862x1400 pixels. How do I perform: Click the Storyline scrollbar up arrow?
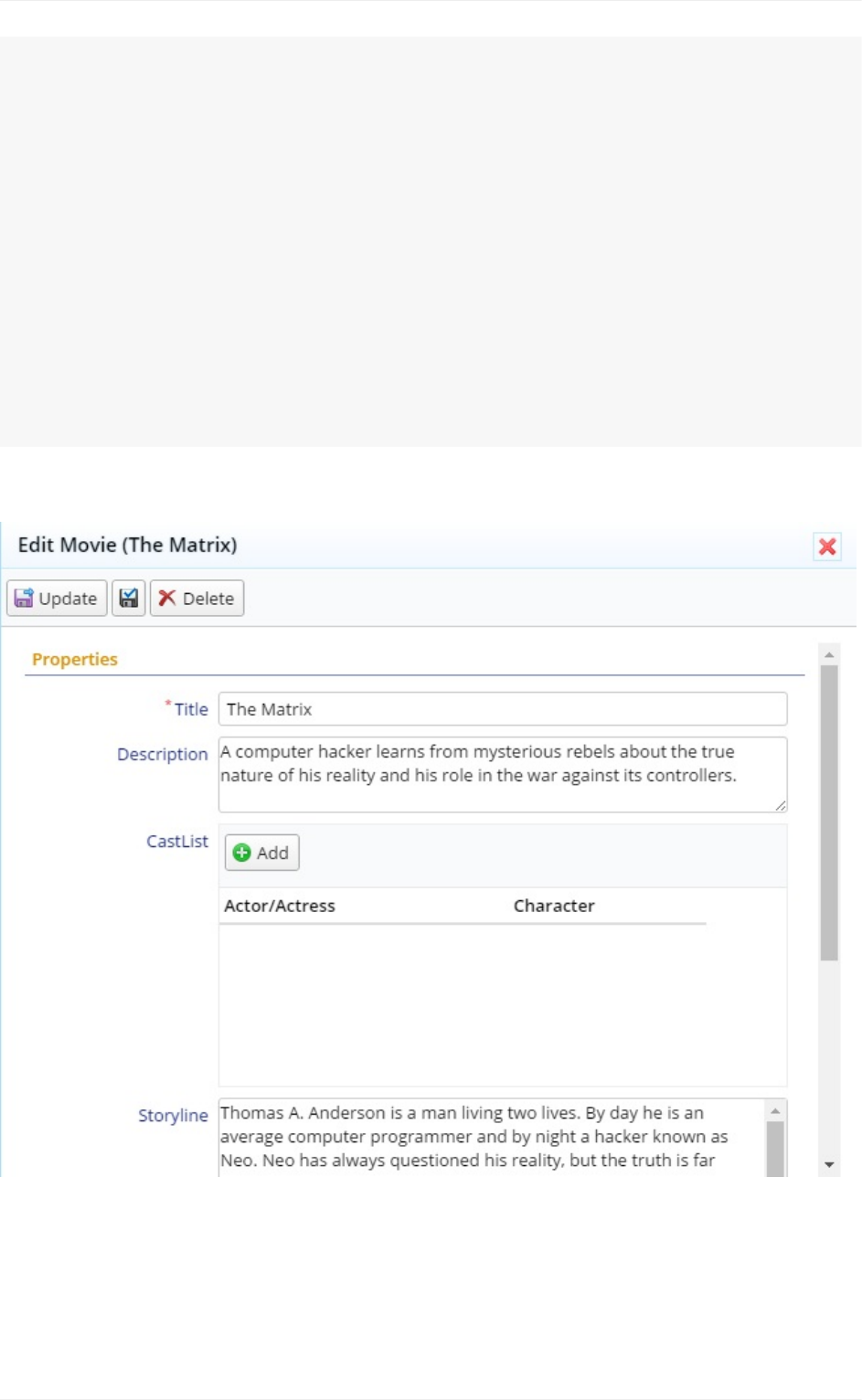775,1111
